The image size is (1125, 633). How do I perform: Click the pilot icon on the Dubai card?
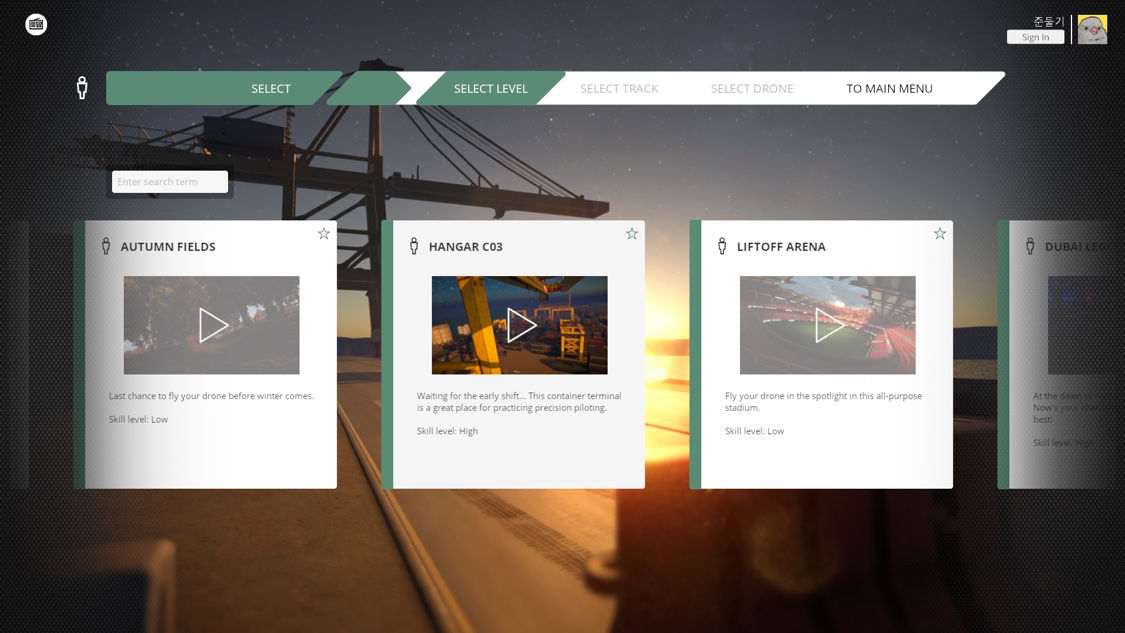pos(1030,246)
